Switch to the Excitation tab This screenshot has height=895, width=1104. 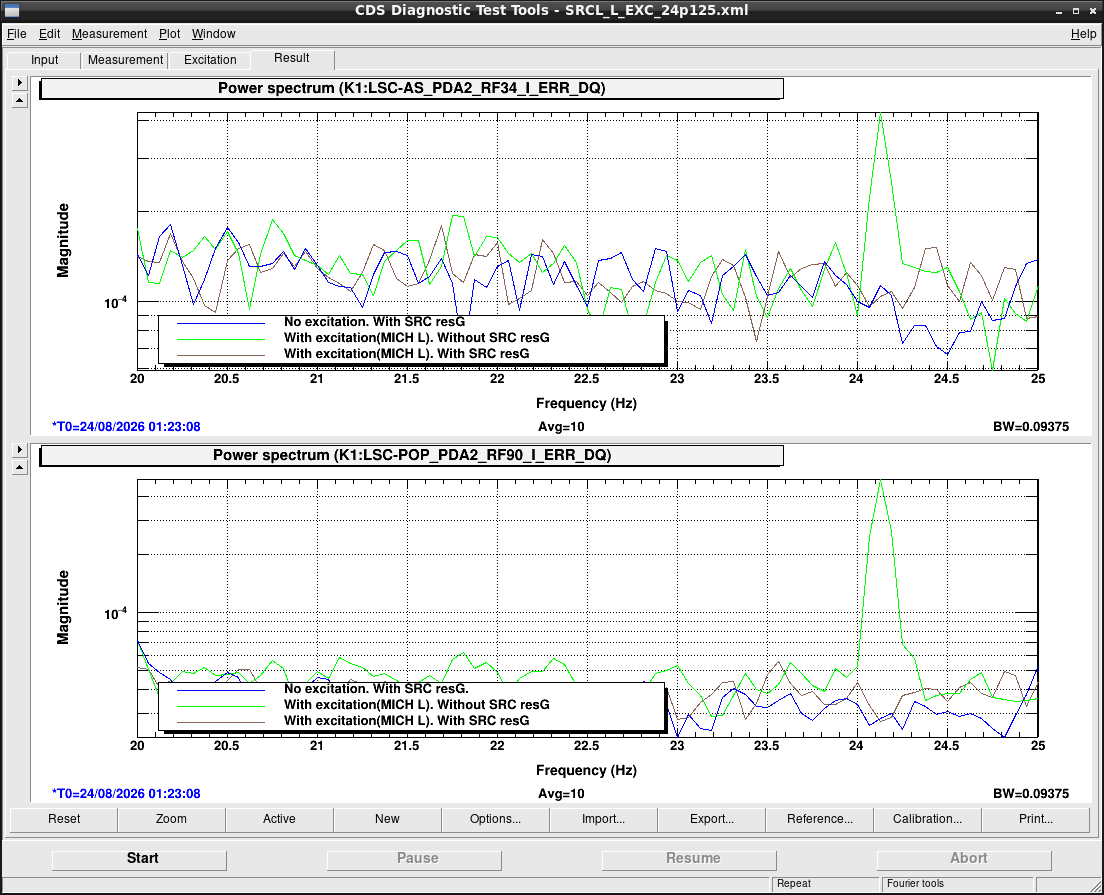[210, 60]
